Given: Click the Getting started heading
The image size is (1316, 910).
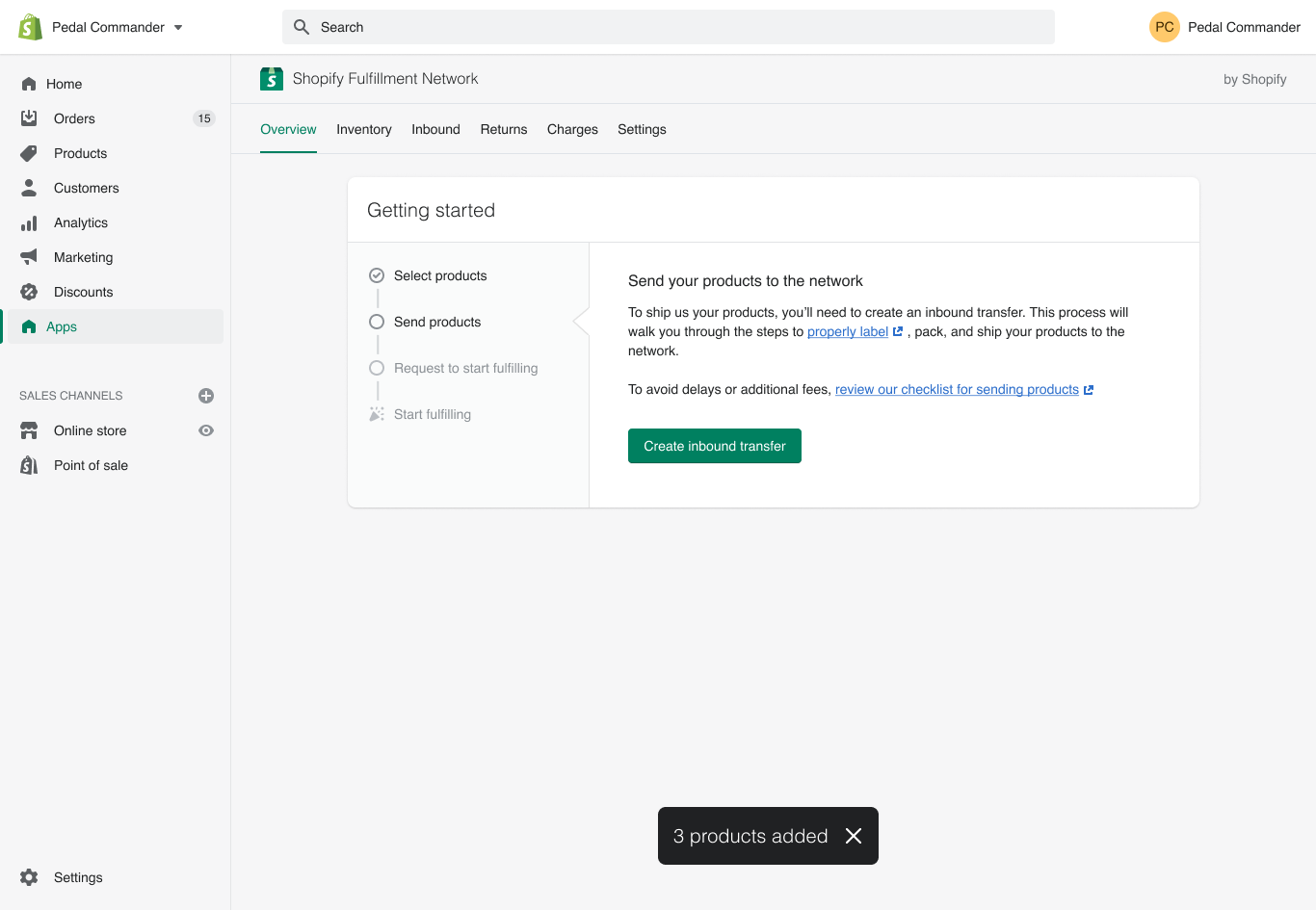Looking at the screenshot, I should (431, 210).
